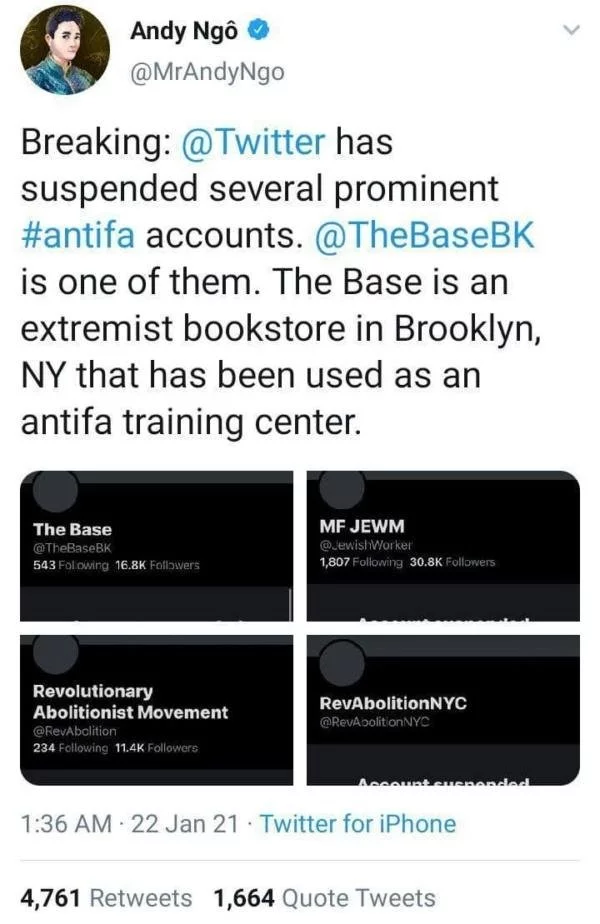Open the #antifa hashtag
Image resolution: width=600 pixels, height=924 pixels.
(x=78, y=235)
